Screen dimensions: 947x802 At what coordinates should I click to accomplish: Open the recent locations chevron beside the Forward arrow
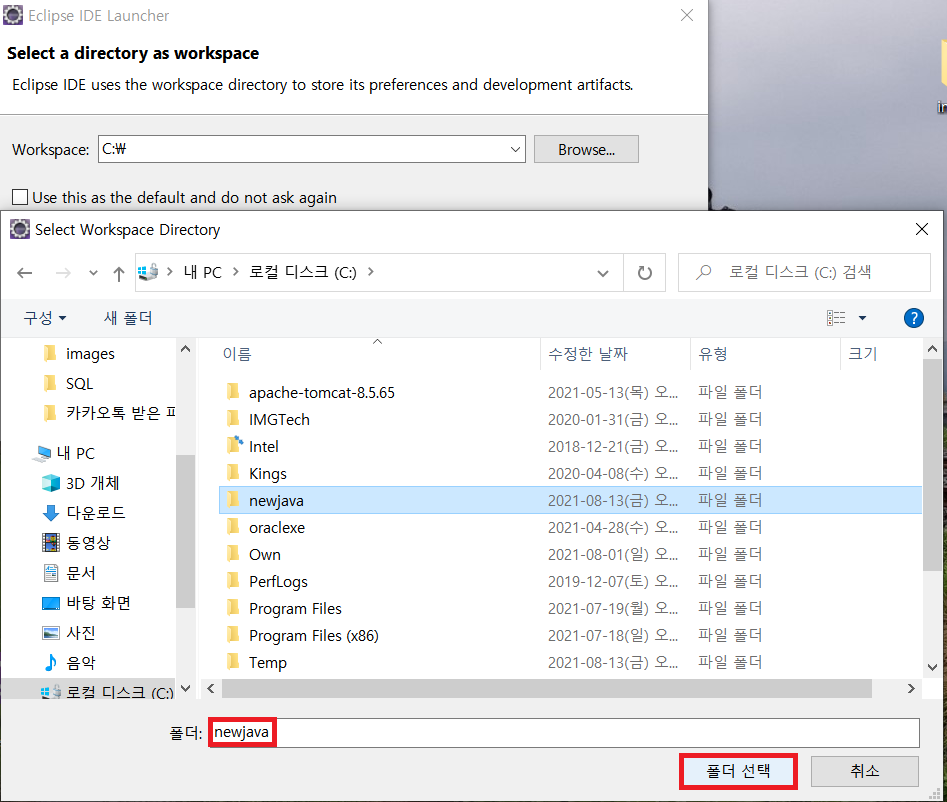click(x=93, y=273)
